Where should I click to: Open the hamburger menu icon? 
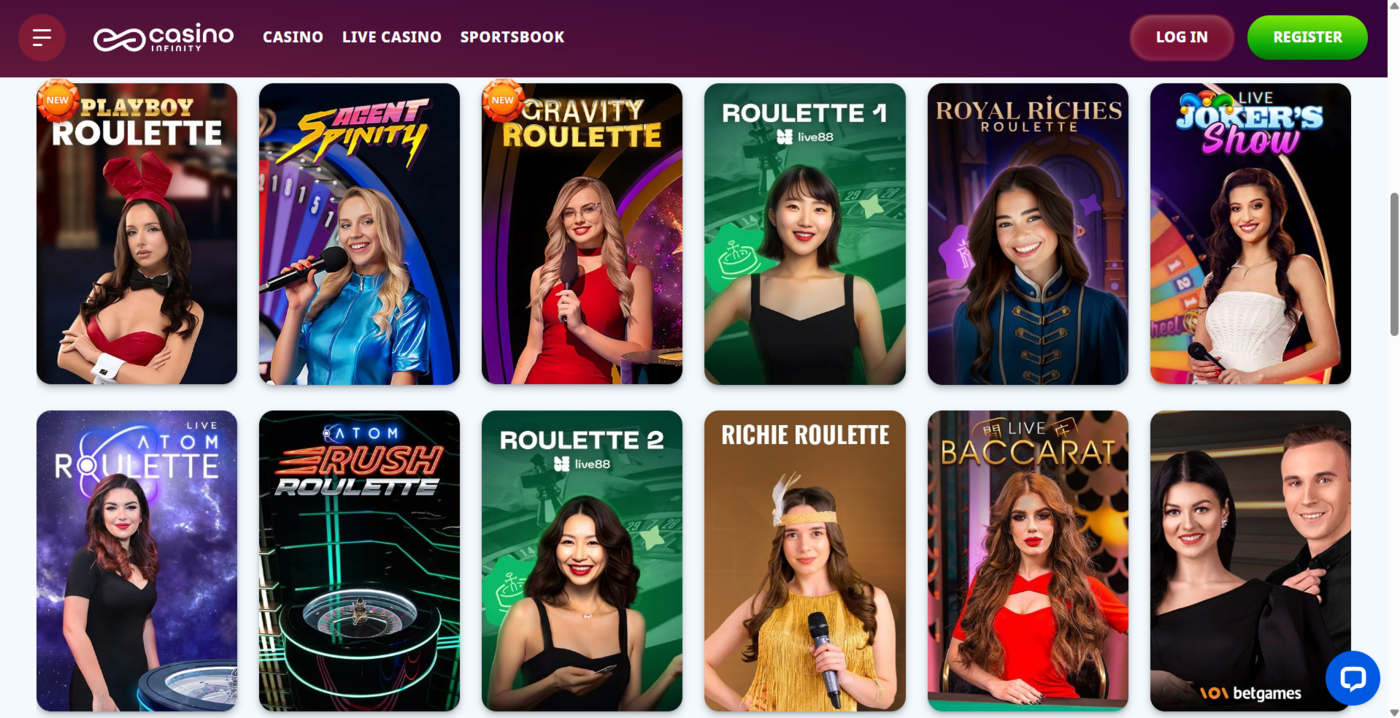42,38
